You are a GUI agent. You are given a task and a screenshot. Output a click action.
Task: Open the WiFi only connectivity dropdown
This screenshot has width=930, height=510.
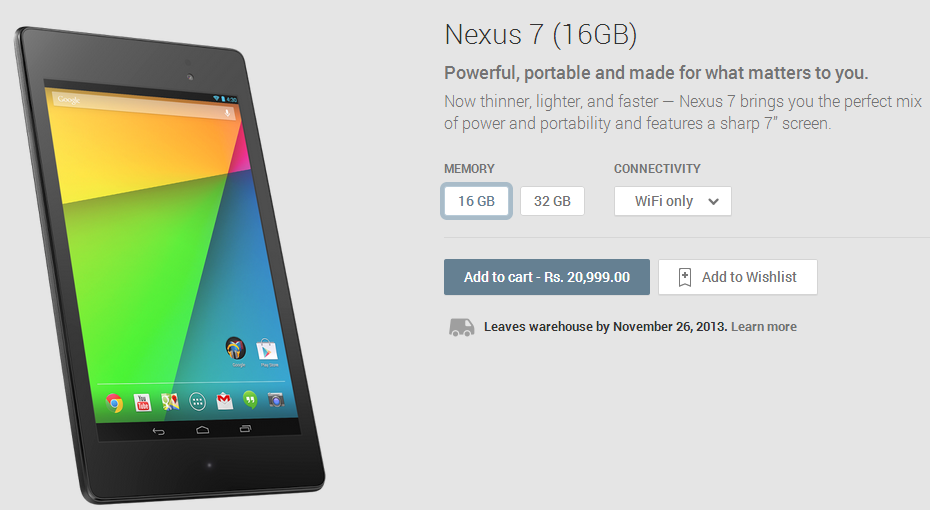673,201
